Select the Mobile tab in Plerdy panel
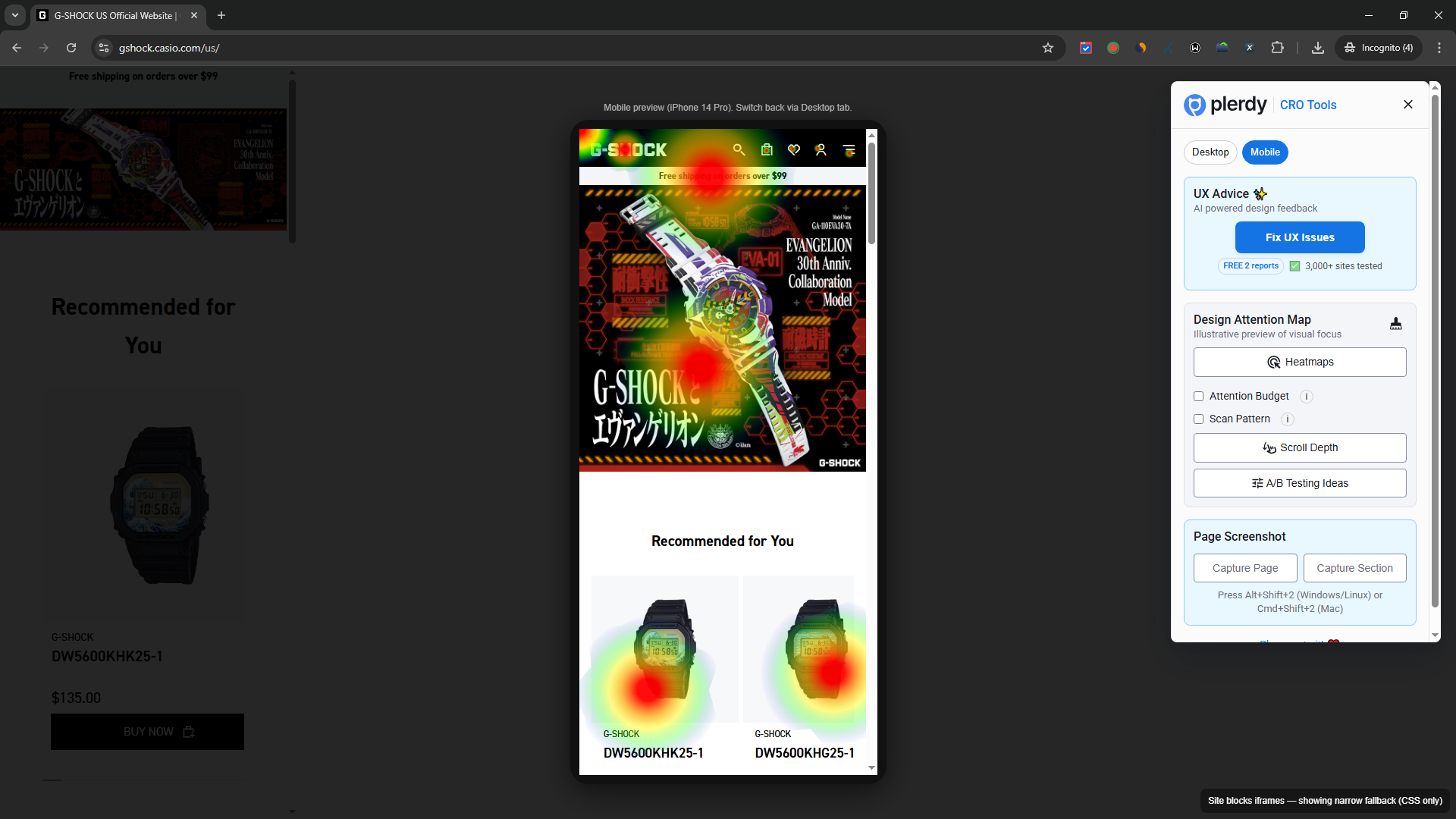Screen dimensions: 1456x819 pos(1265,152)
